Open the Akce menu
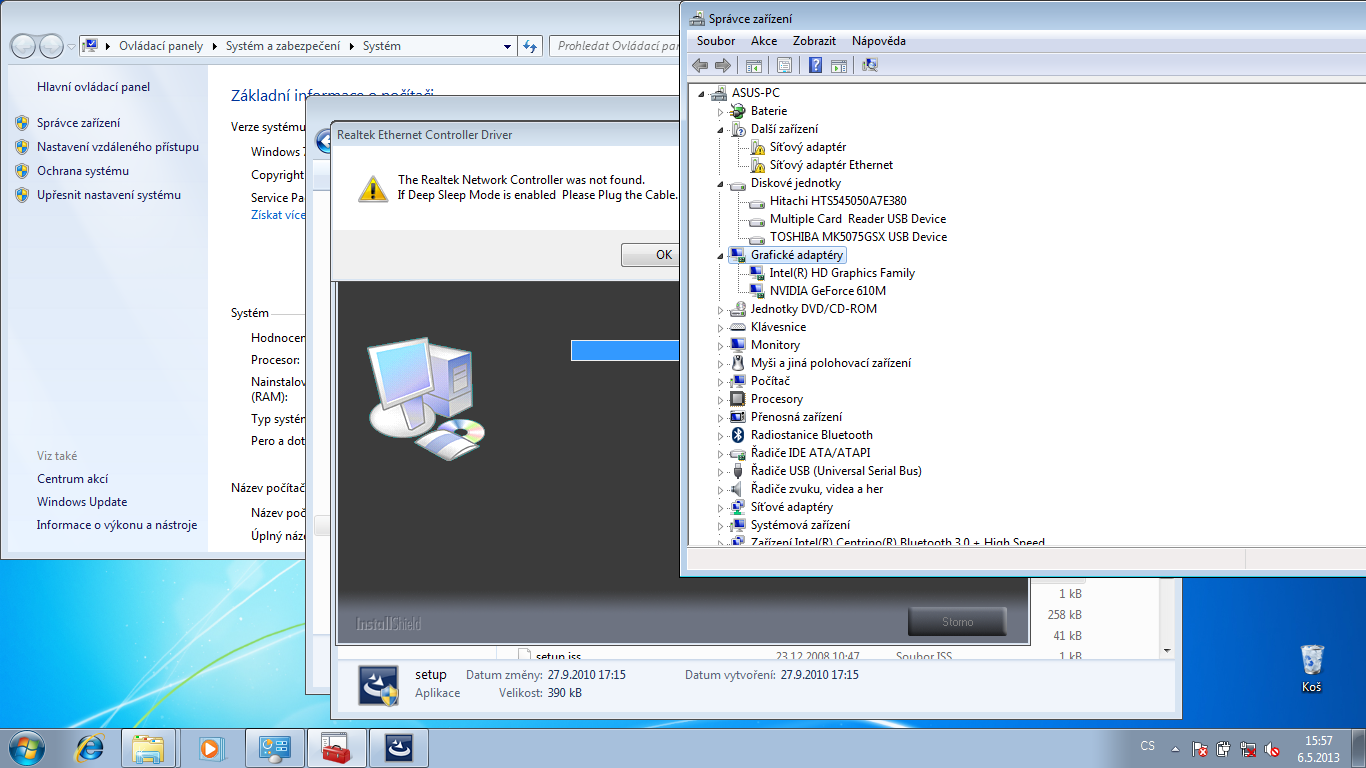The height and width of the screenshot is (768, 1366). (764, 41)
